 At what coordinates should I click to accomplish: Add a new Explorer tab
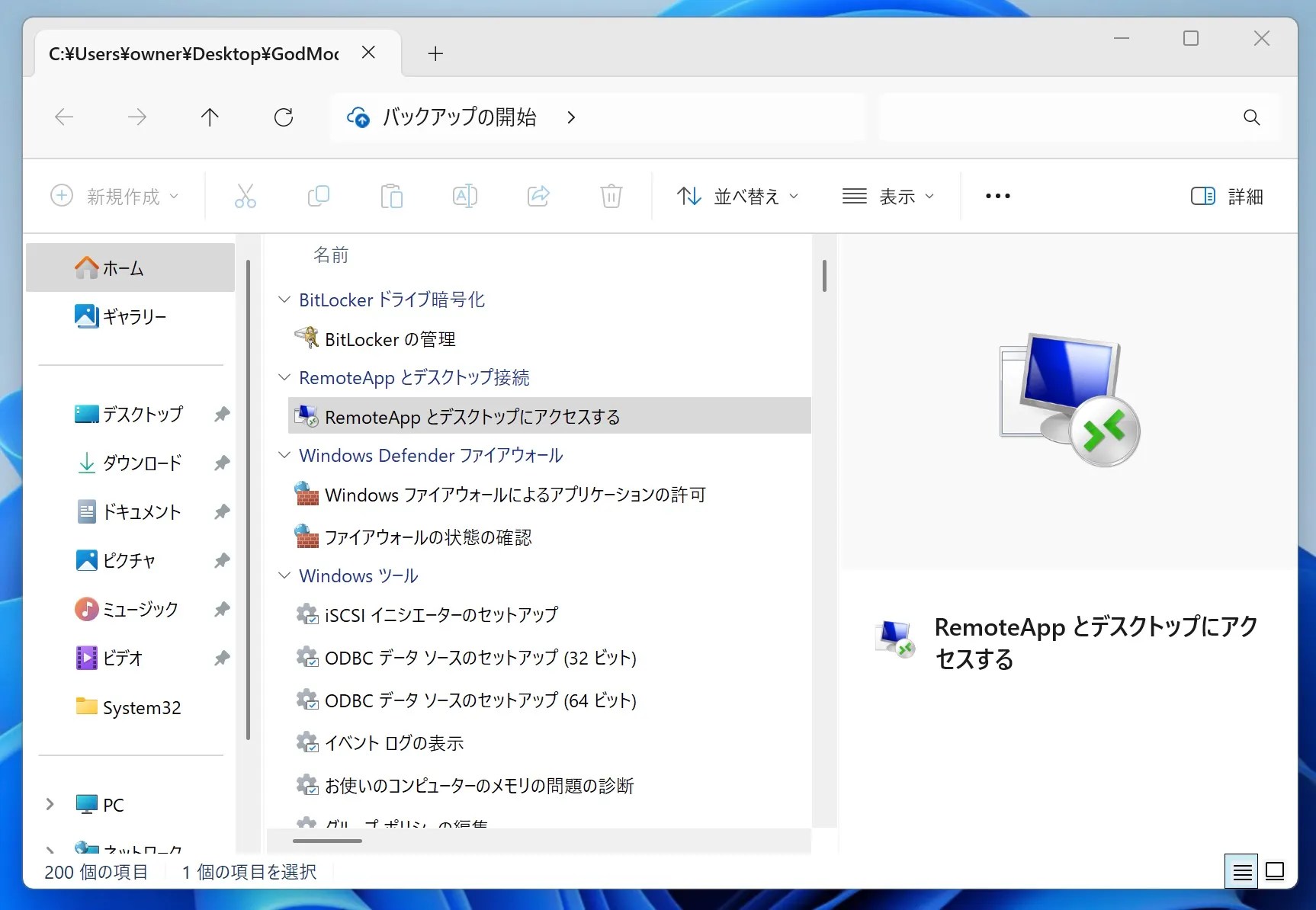tap(435, 53)
